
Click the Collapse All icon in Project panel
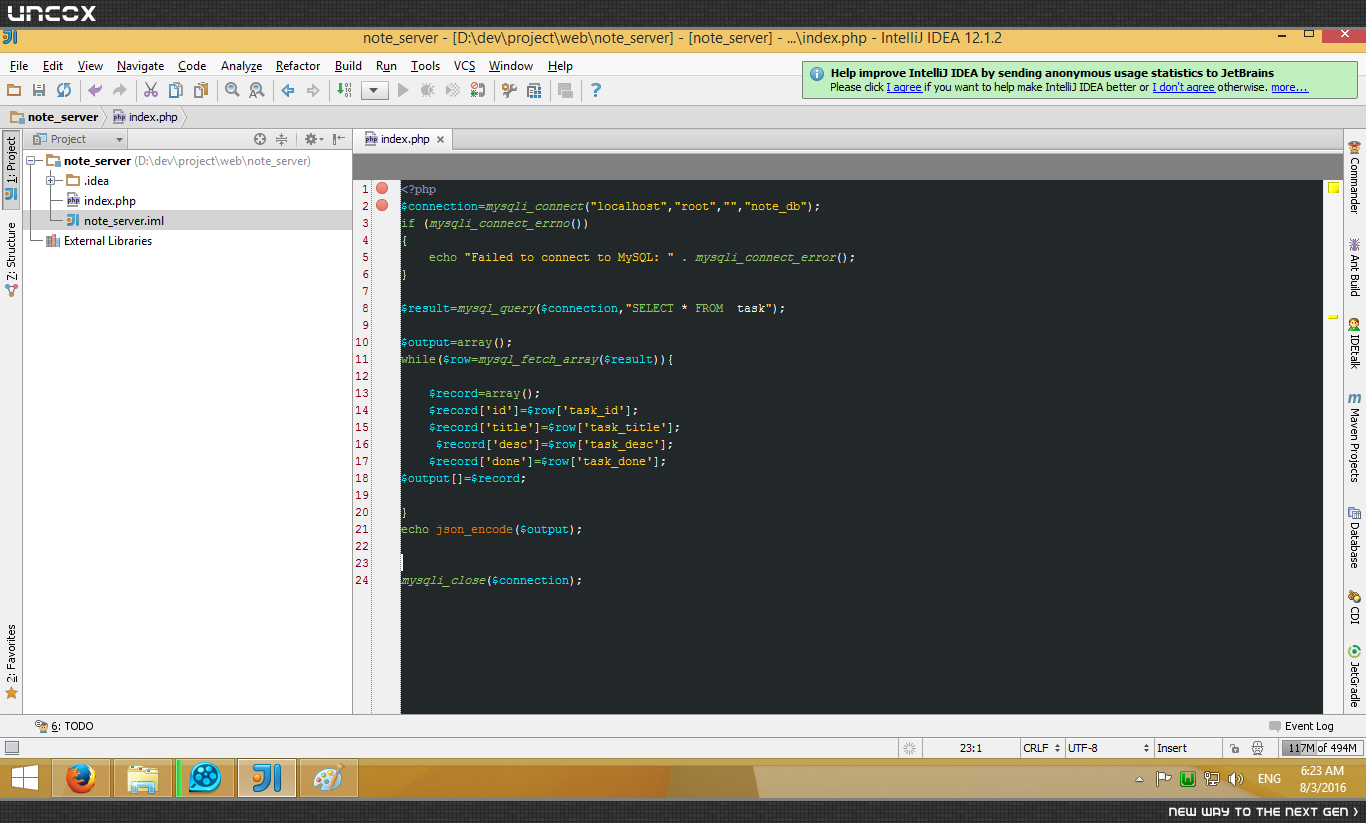[282, 139]
